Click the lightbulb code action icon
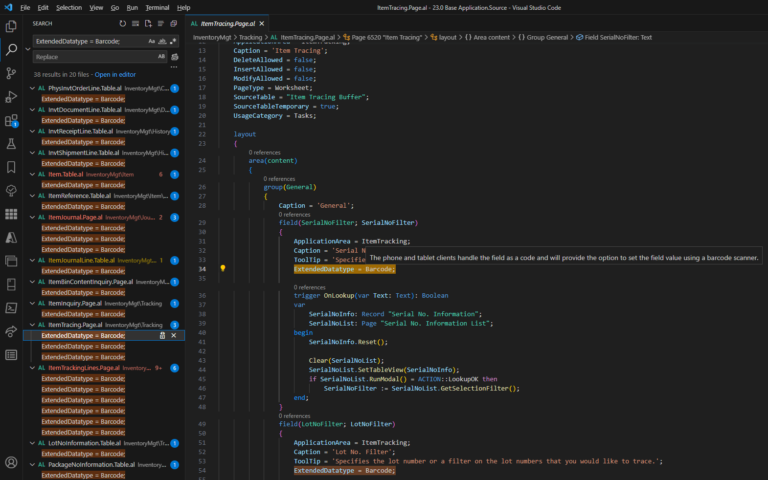The image size is (768, 480). 222,269
